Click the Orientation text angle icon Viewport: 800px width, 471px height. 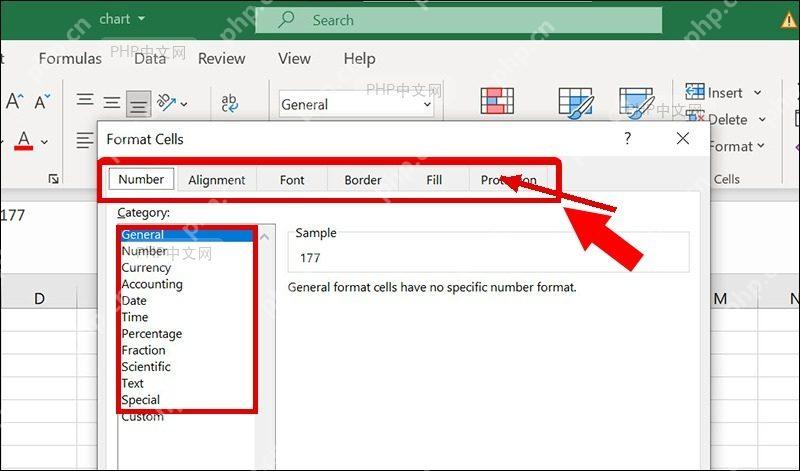coord(166,103)
